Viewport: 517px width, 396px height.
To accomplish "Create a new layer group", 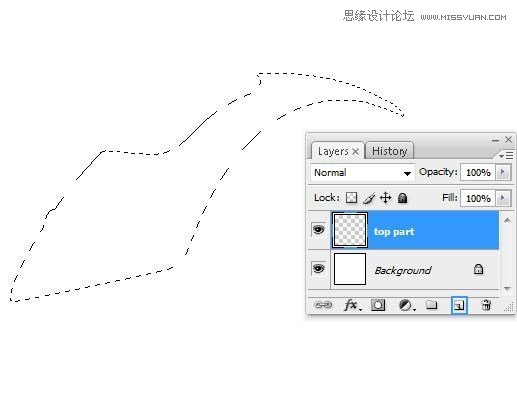I will click(x=432, y=304).
